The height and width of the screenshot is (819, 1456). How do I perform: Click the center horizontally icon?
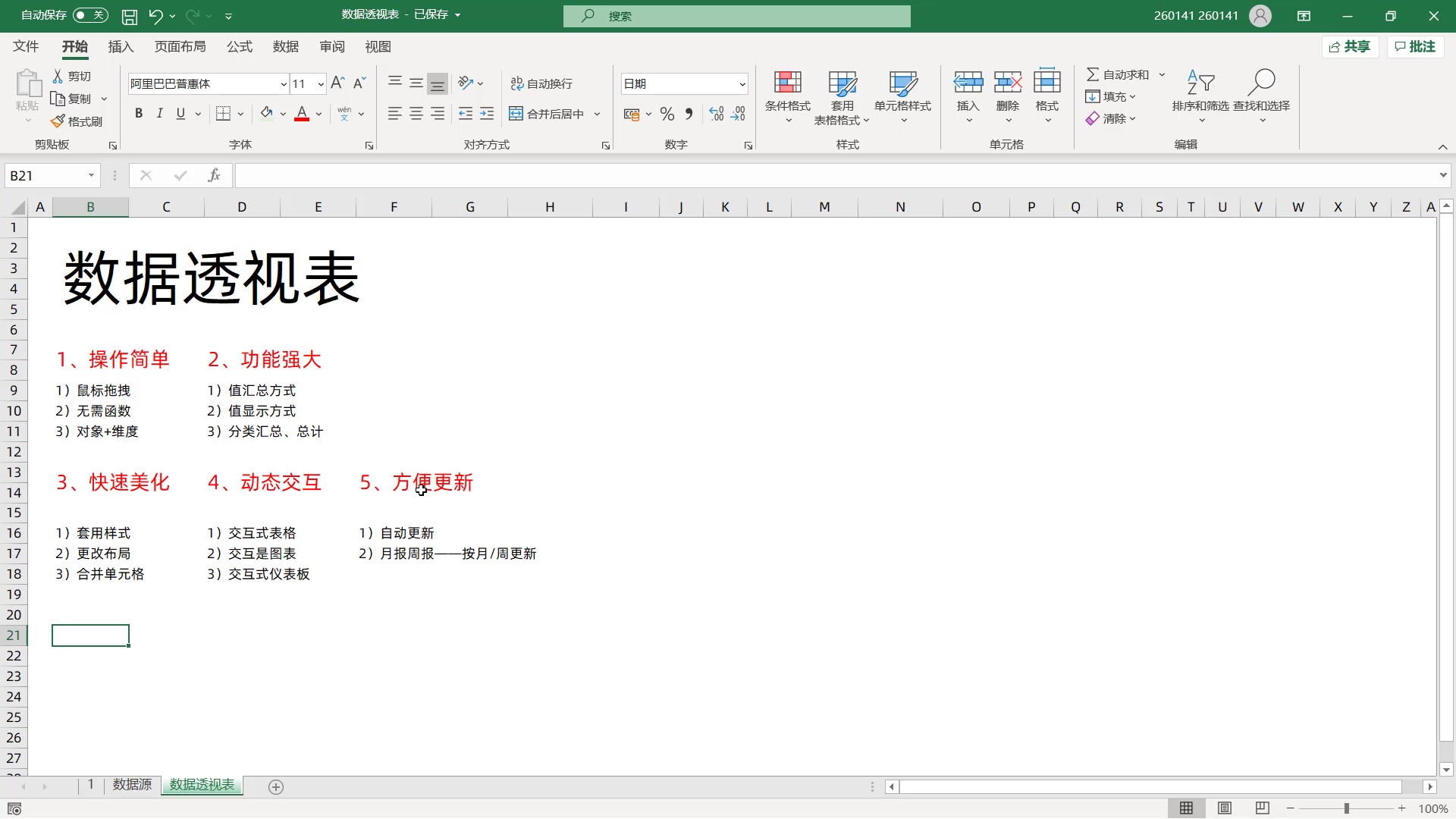coord(416,114)
